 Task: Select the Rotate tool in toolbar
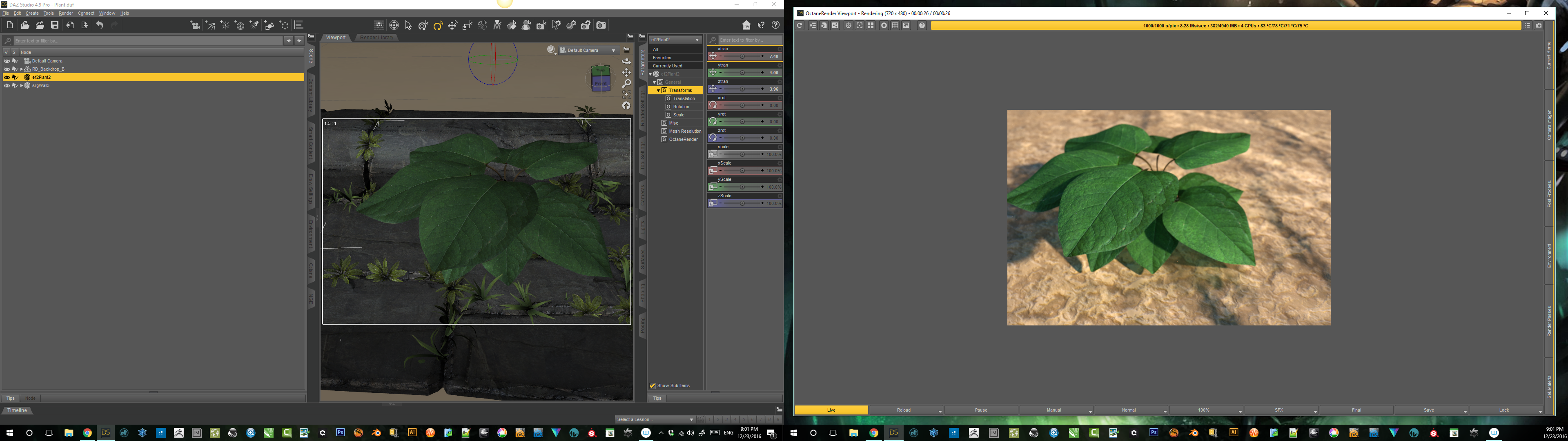coord(438,26)
